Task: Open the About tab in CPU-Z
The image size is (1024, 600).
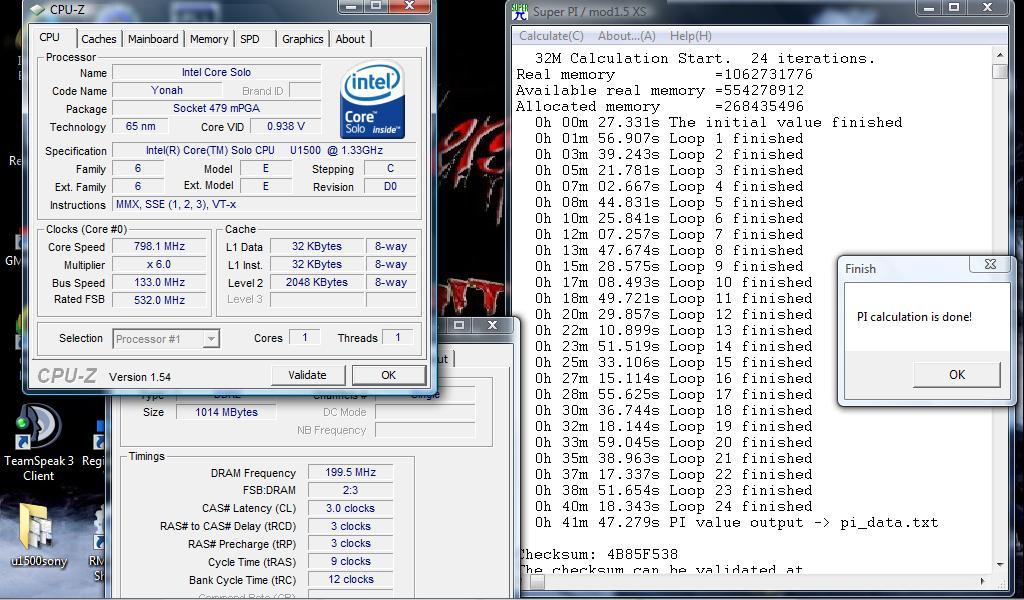Action: click(350, 39)
